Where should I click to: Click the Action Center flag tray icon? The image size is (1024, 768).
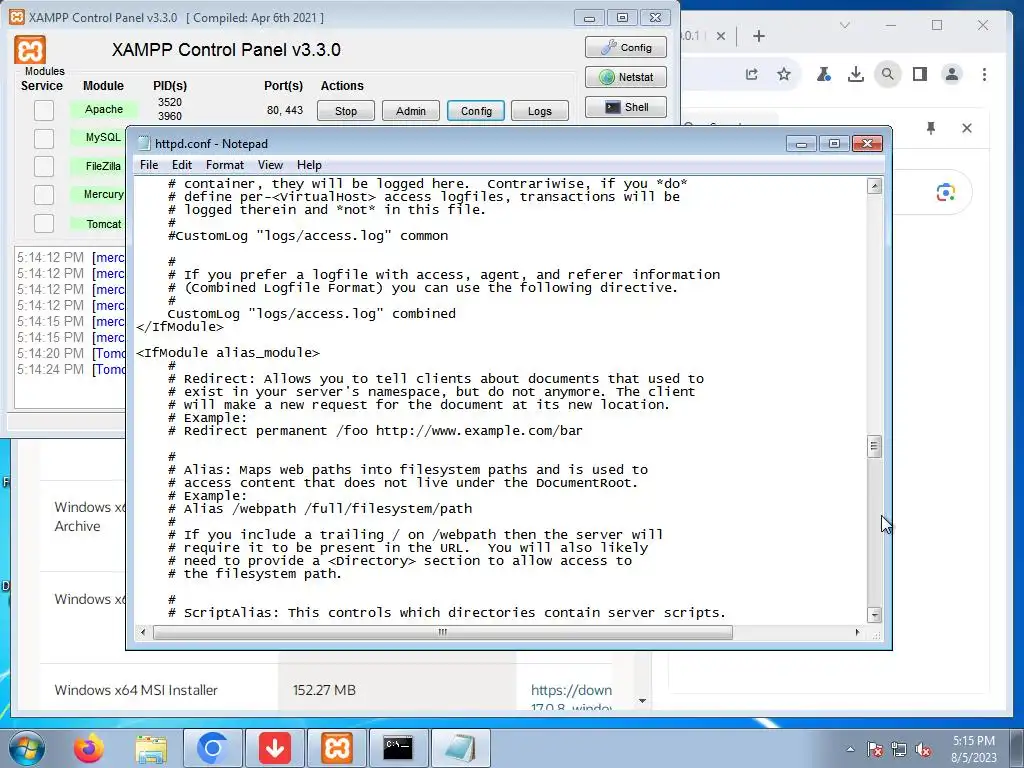[x=875, y=749]
